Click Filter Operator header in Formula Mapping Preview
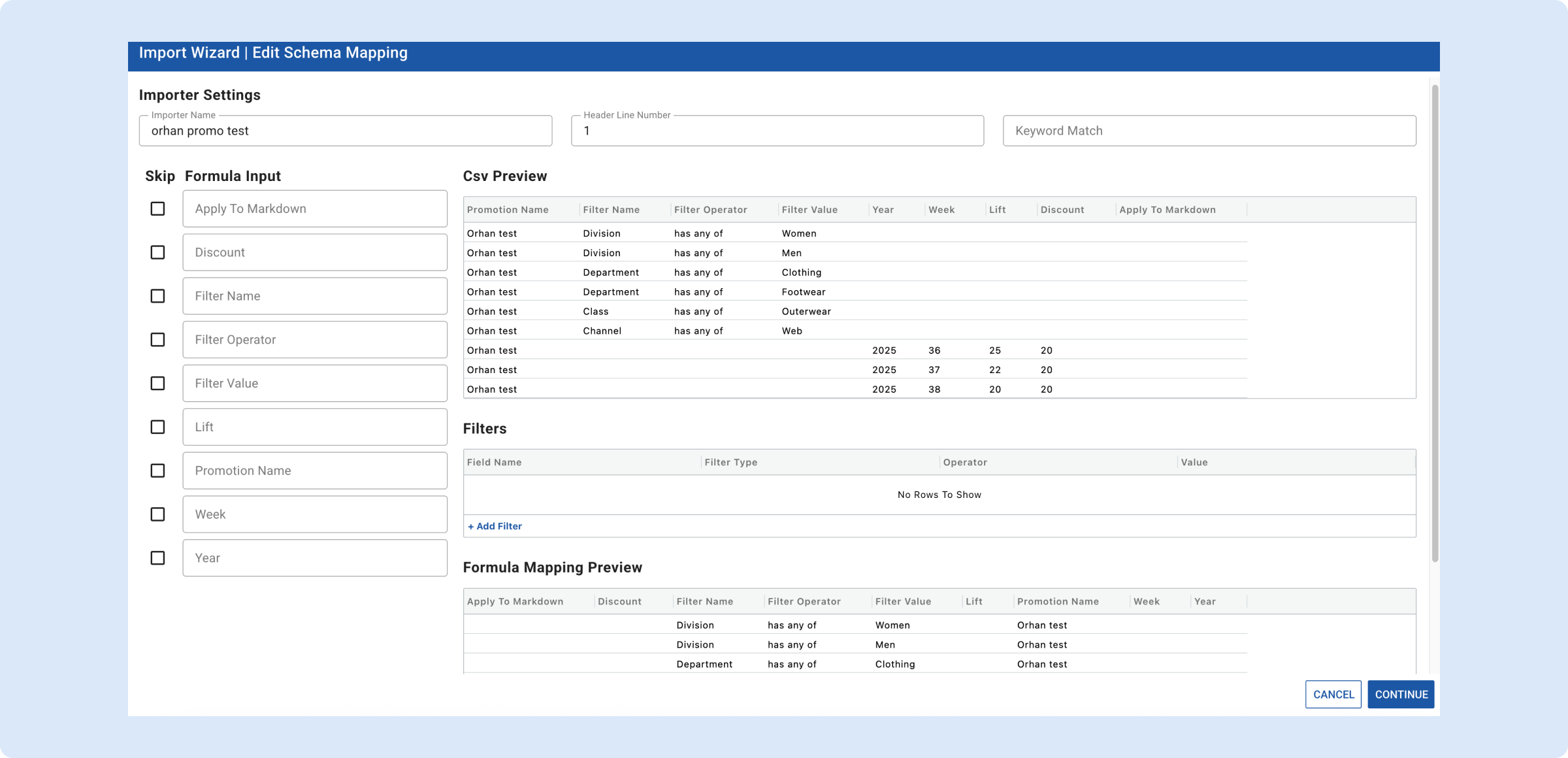 tap(804, 602)
